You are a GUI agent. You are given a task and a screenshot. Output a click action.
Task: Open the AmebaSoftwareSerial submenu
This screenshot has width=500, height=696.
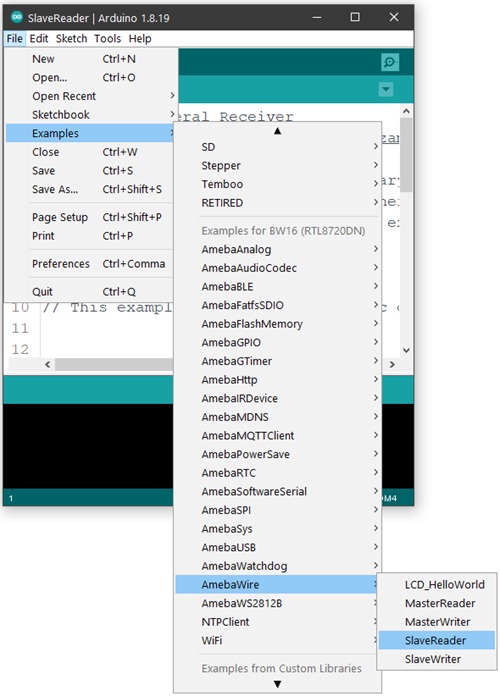(278, 492)
